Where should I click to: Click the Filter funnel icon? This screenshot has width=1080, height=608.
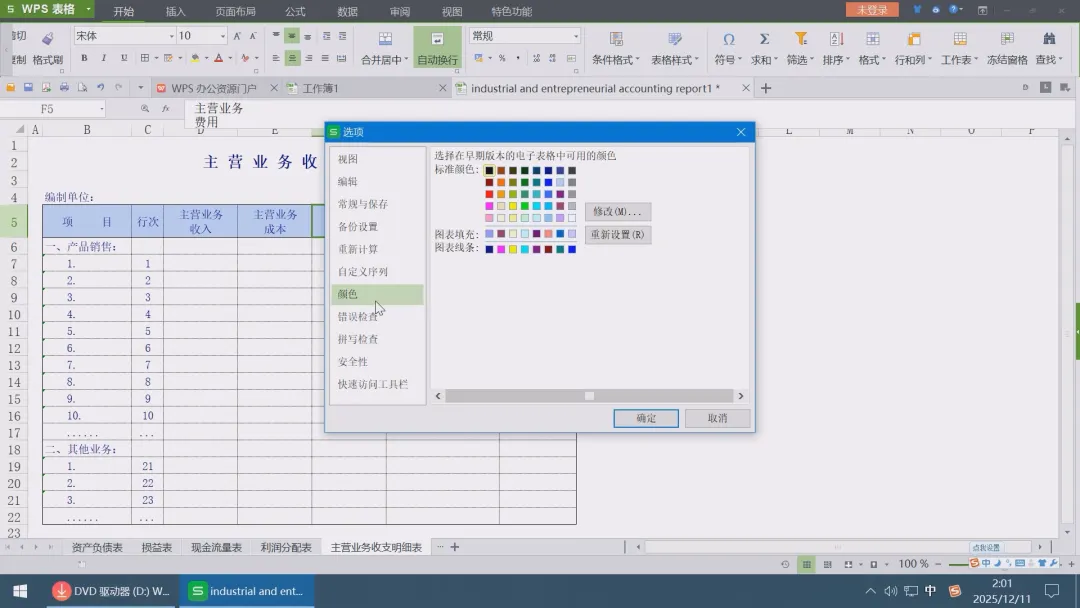point(800,39)
